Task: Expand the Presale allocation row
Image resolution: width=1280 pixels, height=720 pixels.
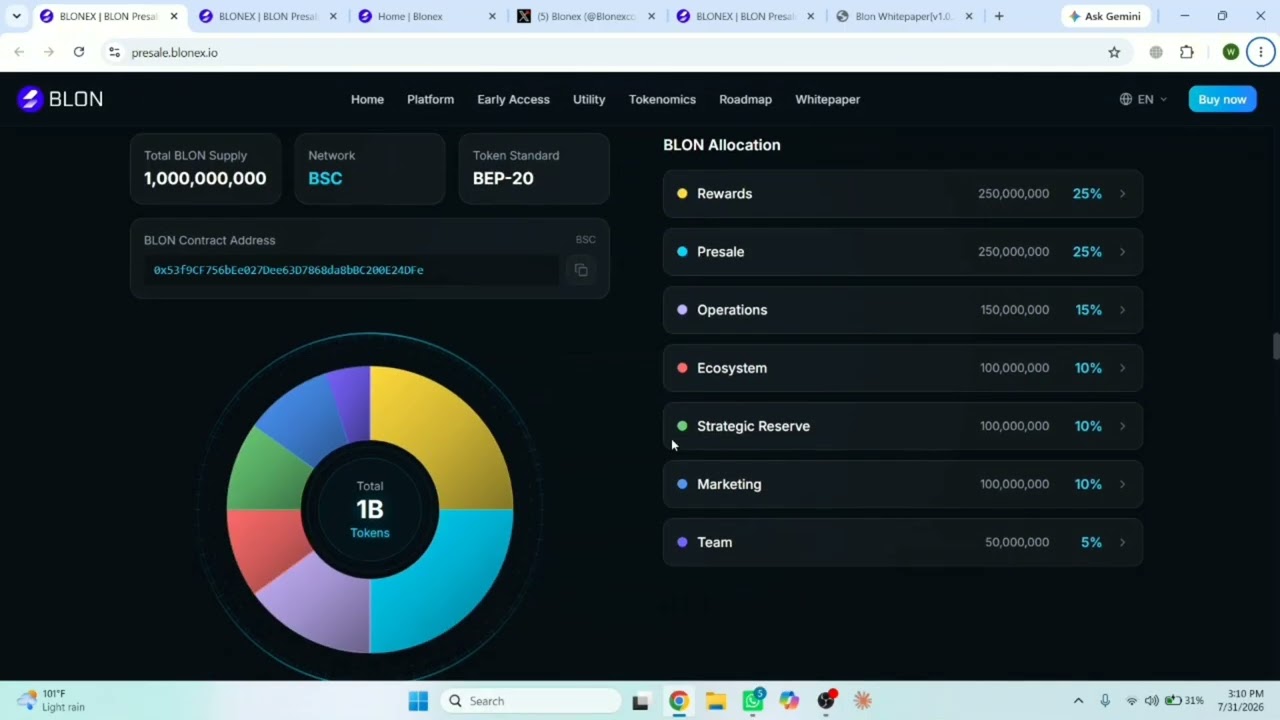Action: [x=902, y=252]
